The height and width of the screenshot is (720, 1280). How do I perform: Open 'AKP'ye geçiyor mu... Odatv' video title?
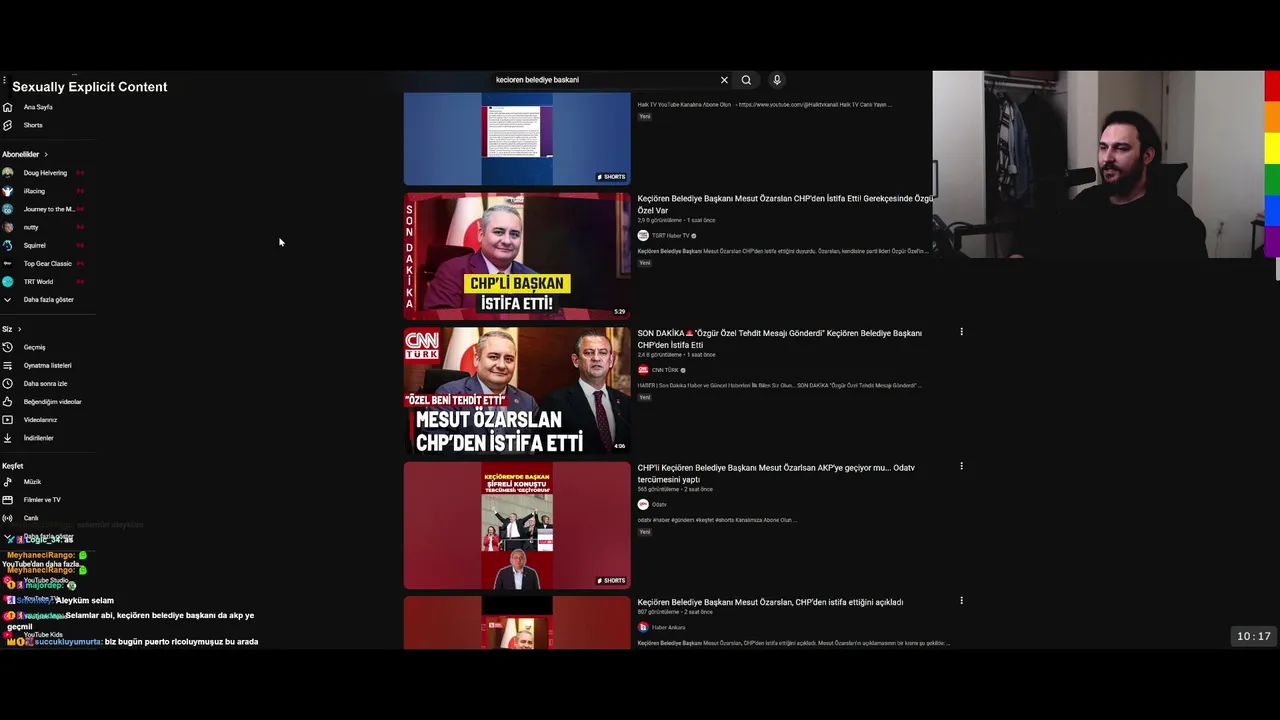click(776, 473)
